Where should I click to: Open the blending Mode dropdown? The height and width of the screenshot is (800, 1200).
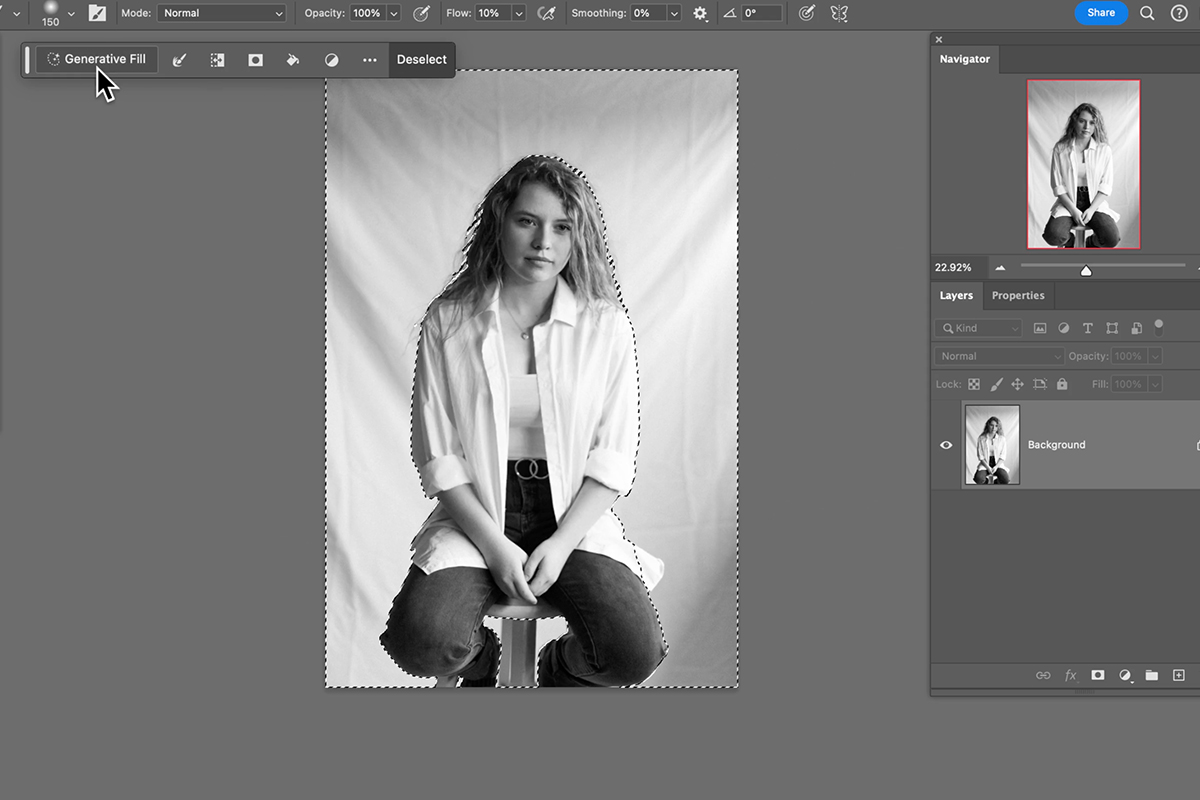point(221,13)
